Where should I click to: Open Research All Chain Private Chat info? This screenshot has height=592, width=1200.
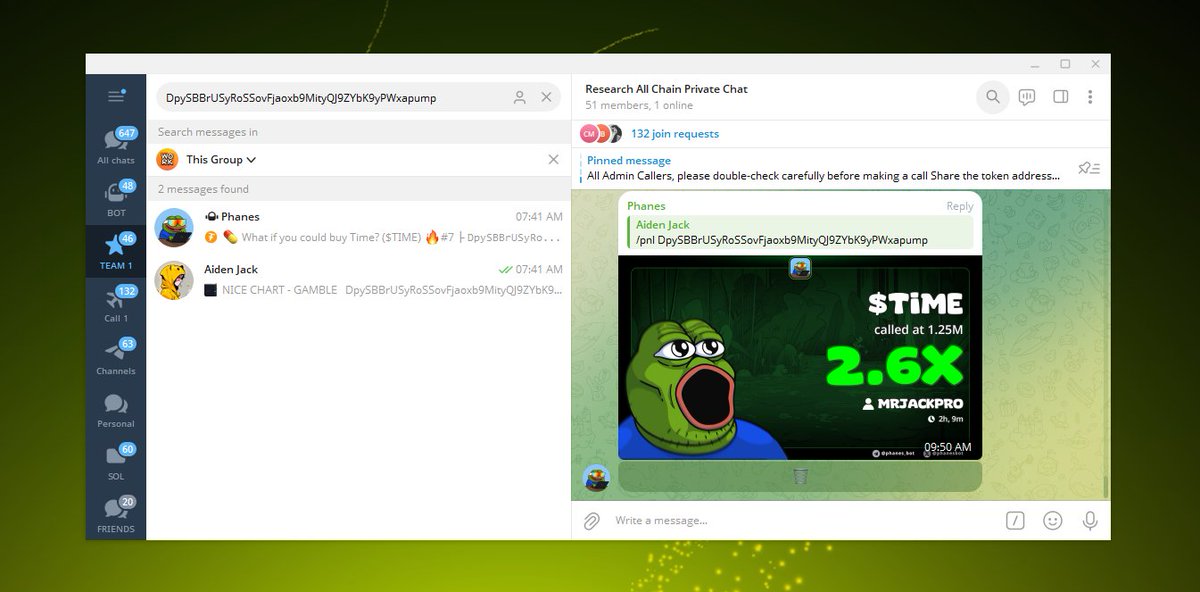coord(666,89)
